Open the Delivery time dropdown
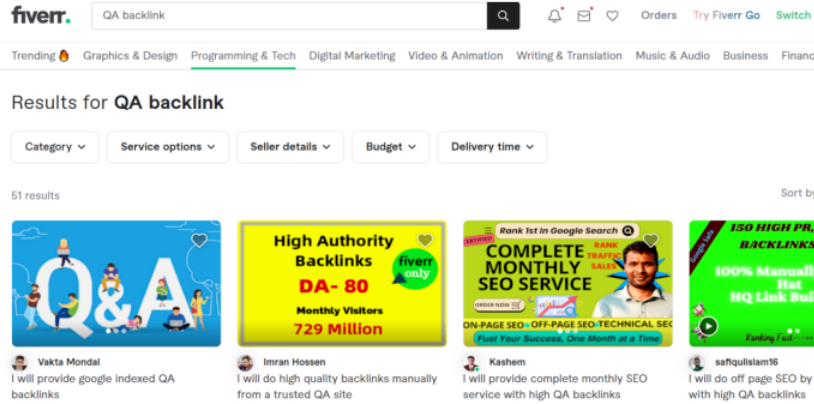The image size is (814, 404). click(492, 147)
